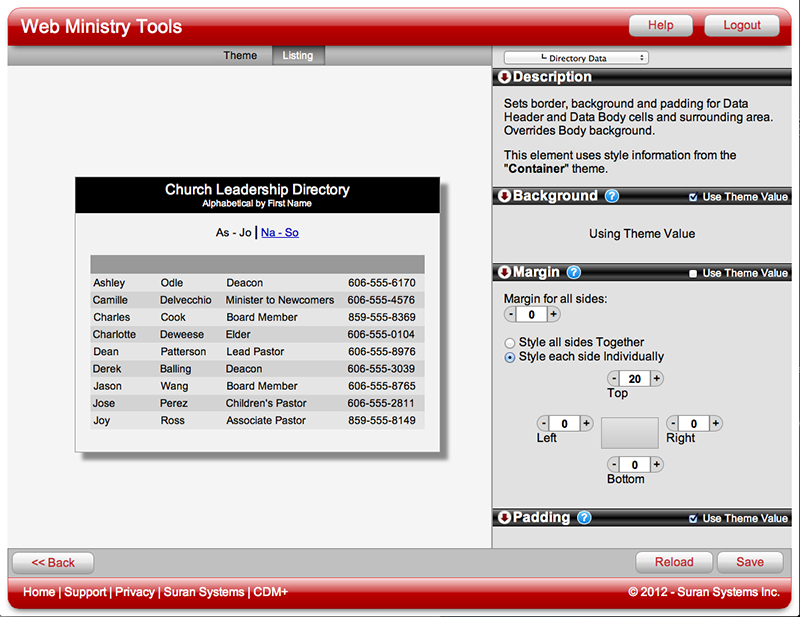Click the Margin help question mark icon
The height and width of the screenshot is (617, 800).
tap(574, 273)
